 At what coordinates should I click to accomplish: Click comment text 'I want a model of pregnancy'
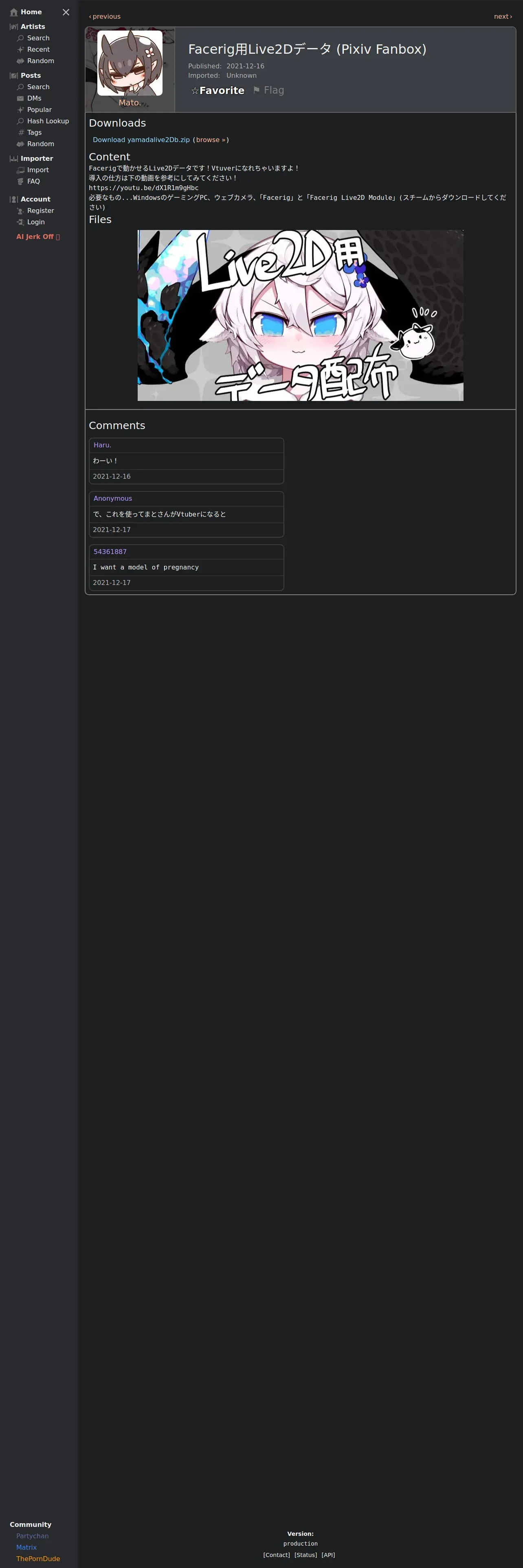pyautogui.click(x=145, y=567)
